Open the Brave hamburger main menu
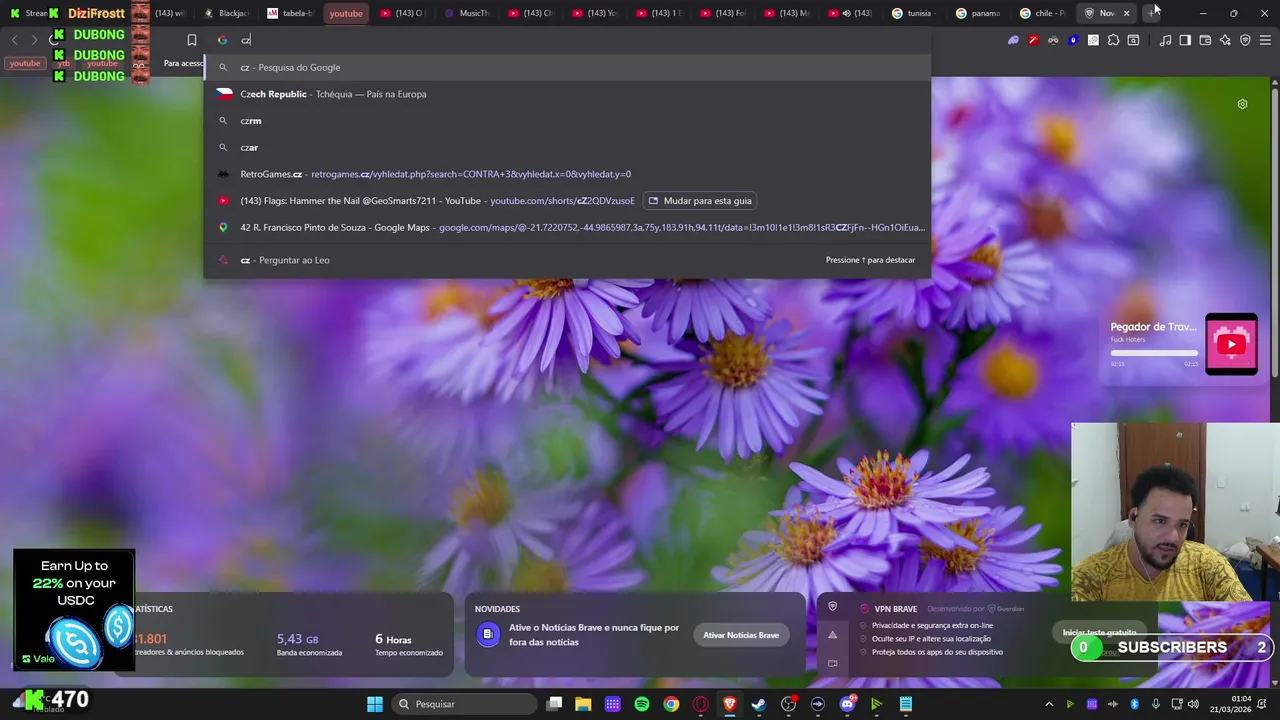This screenshot has height=720, width=1280. [1265, 40]
